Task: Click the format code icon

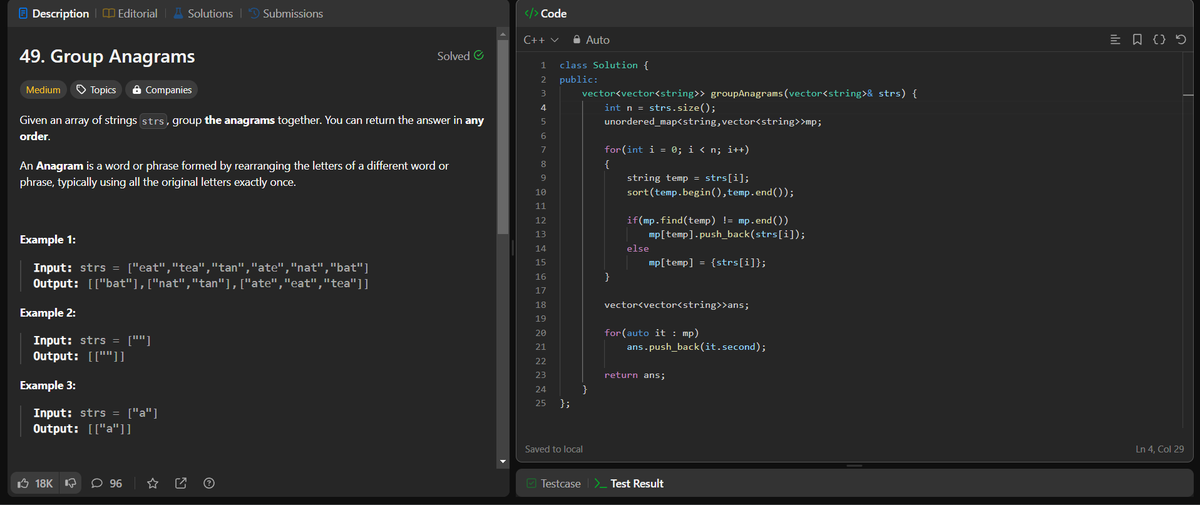Action: tap(1117, 40)
